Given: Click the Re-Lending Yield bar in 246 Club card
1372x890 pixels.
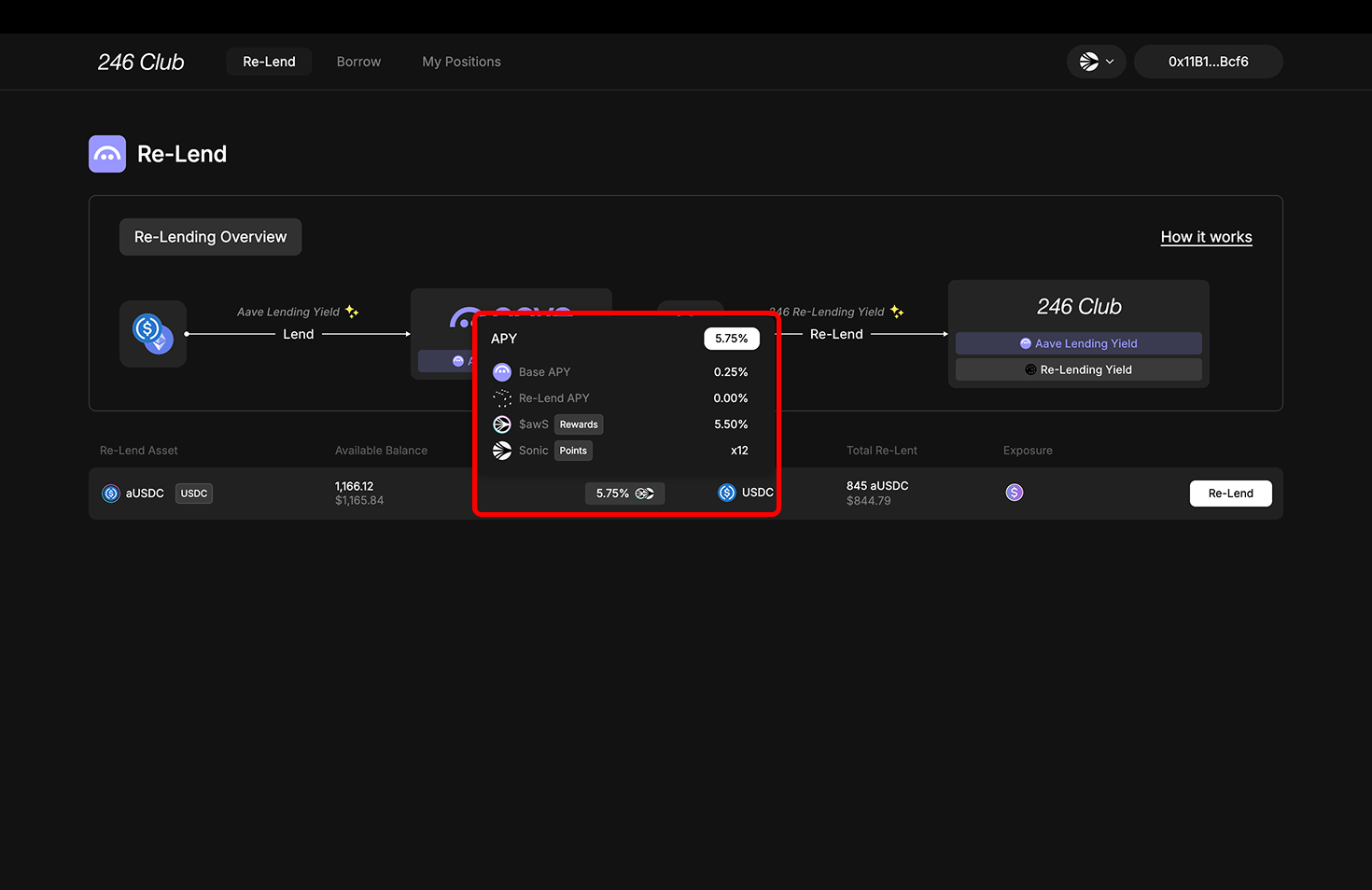Looking at the screenshot, I should (x=1079, y=369).
